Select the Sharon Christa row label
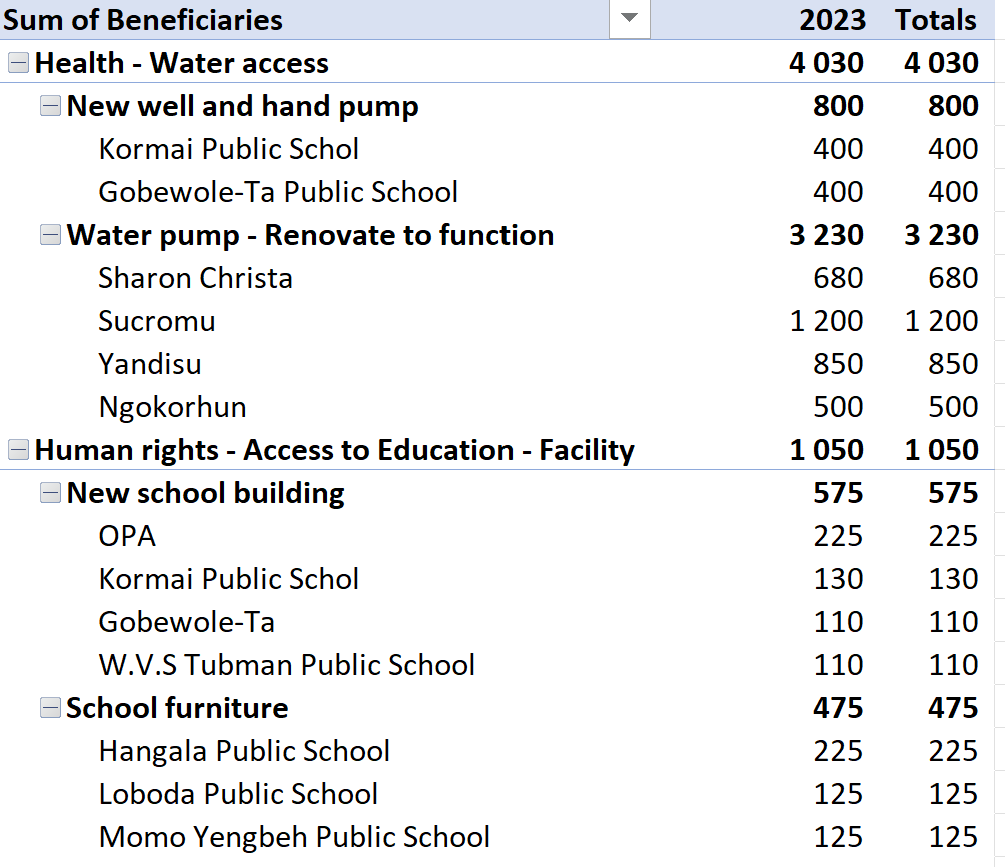Viewport: 1005px width, 867px height. (195, 278)
